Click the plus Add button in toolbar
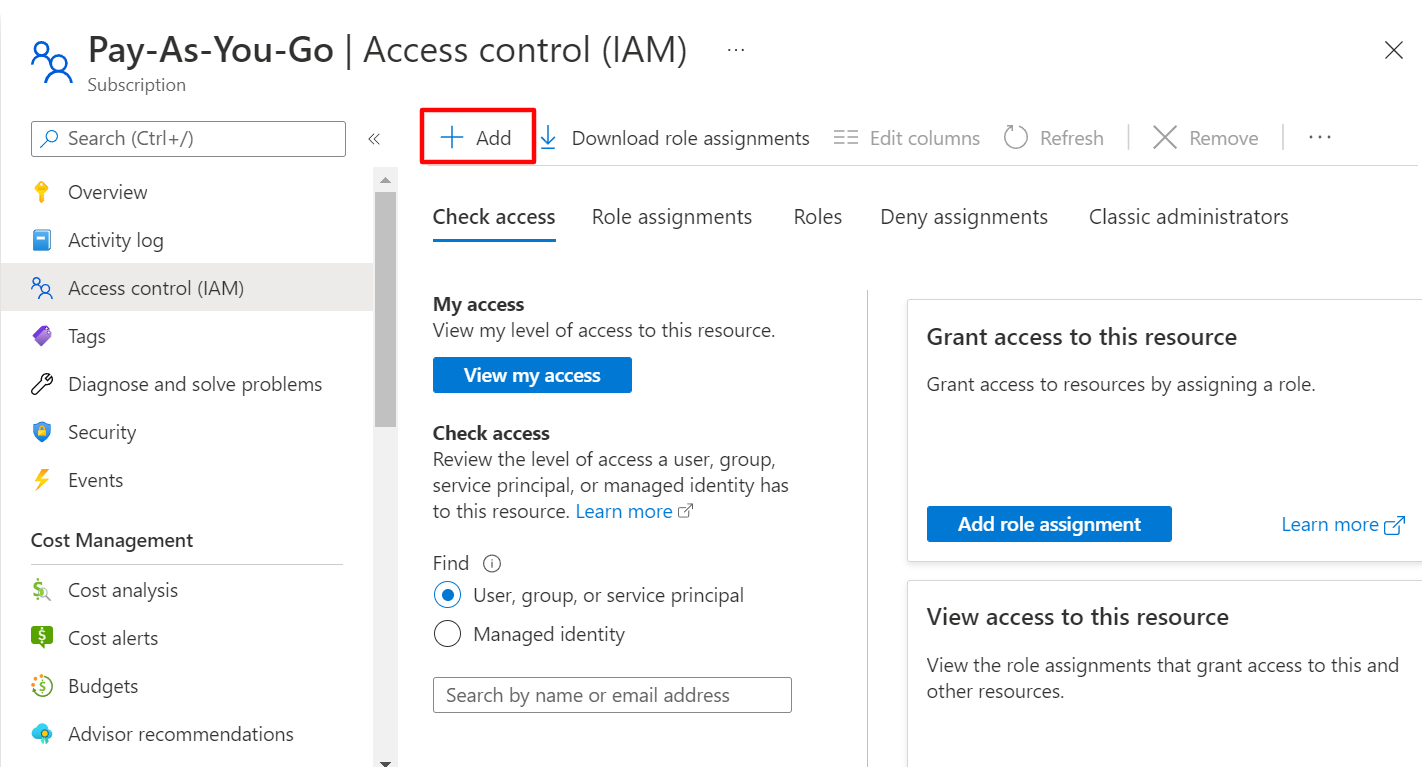 tap(477, 138)
